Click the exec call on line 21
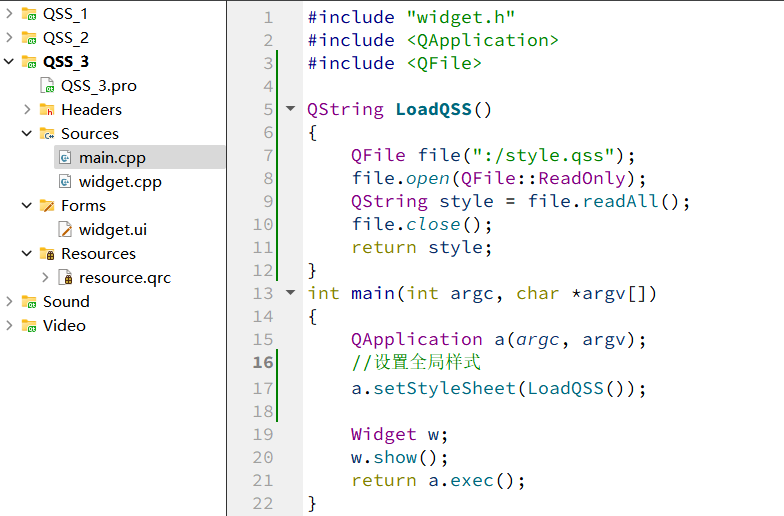784x516 pixels. pyautogui.click(x=472, y=480)
